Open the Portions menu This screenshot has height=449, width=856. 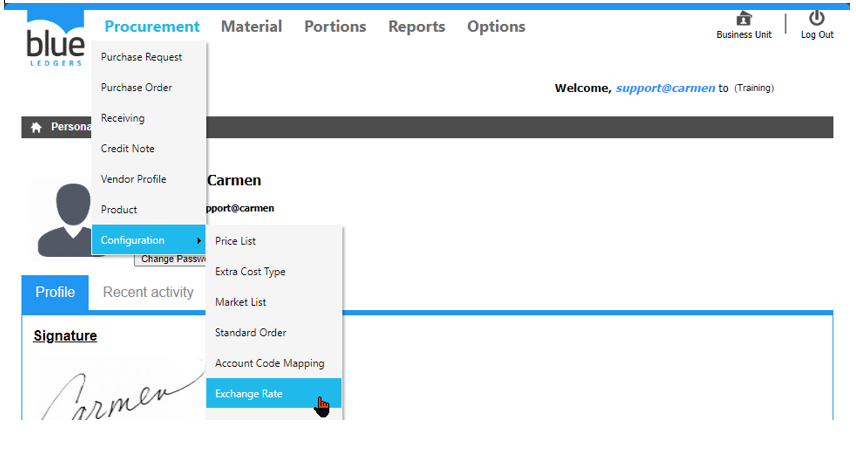coord(335,27)
